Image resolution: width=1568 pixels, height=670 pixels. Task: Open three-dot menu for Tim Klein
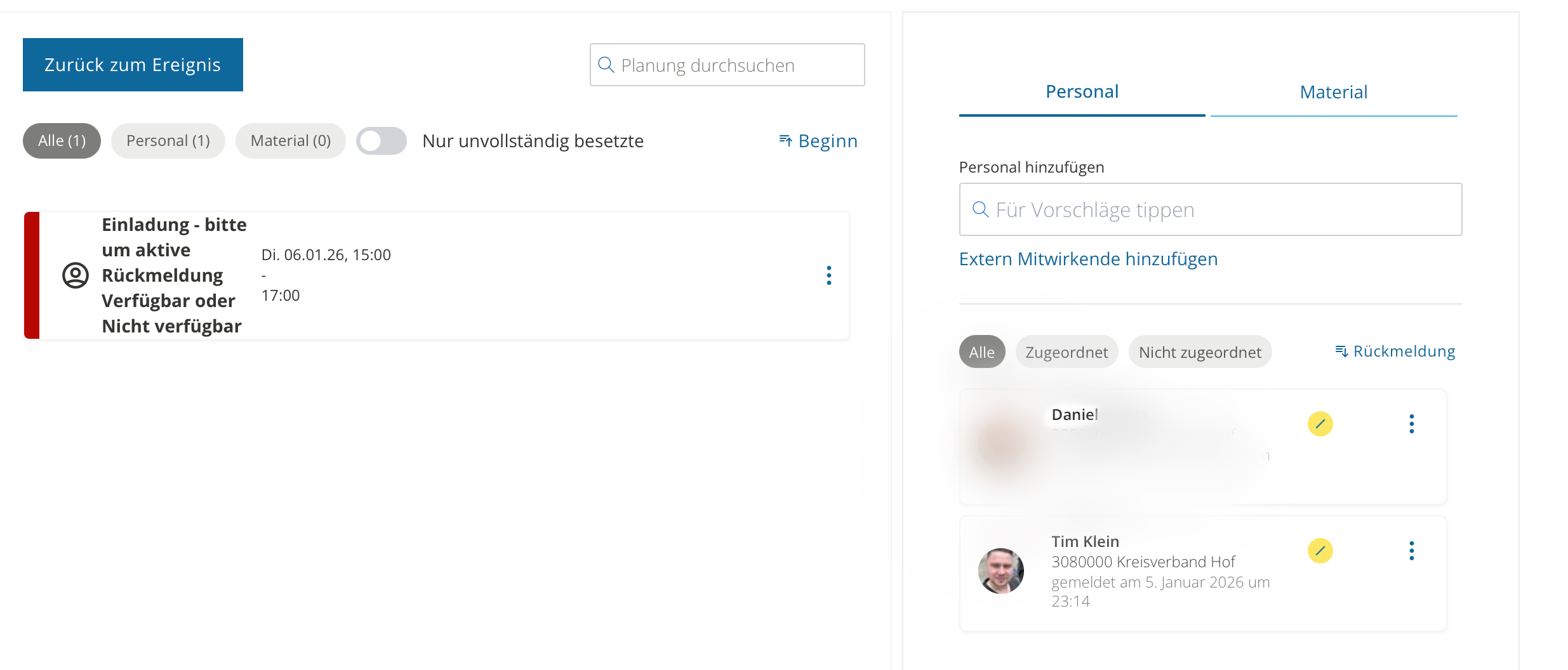point(1411,551)
